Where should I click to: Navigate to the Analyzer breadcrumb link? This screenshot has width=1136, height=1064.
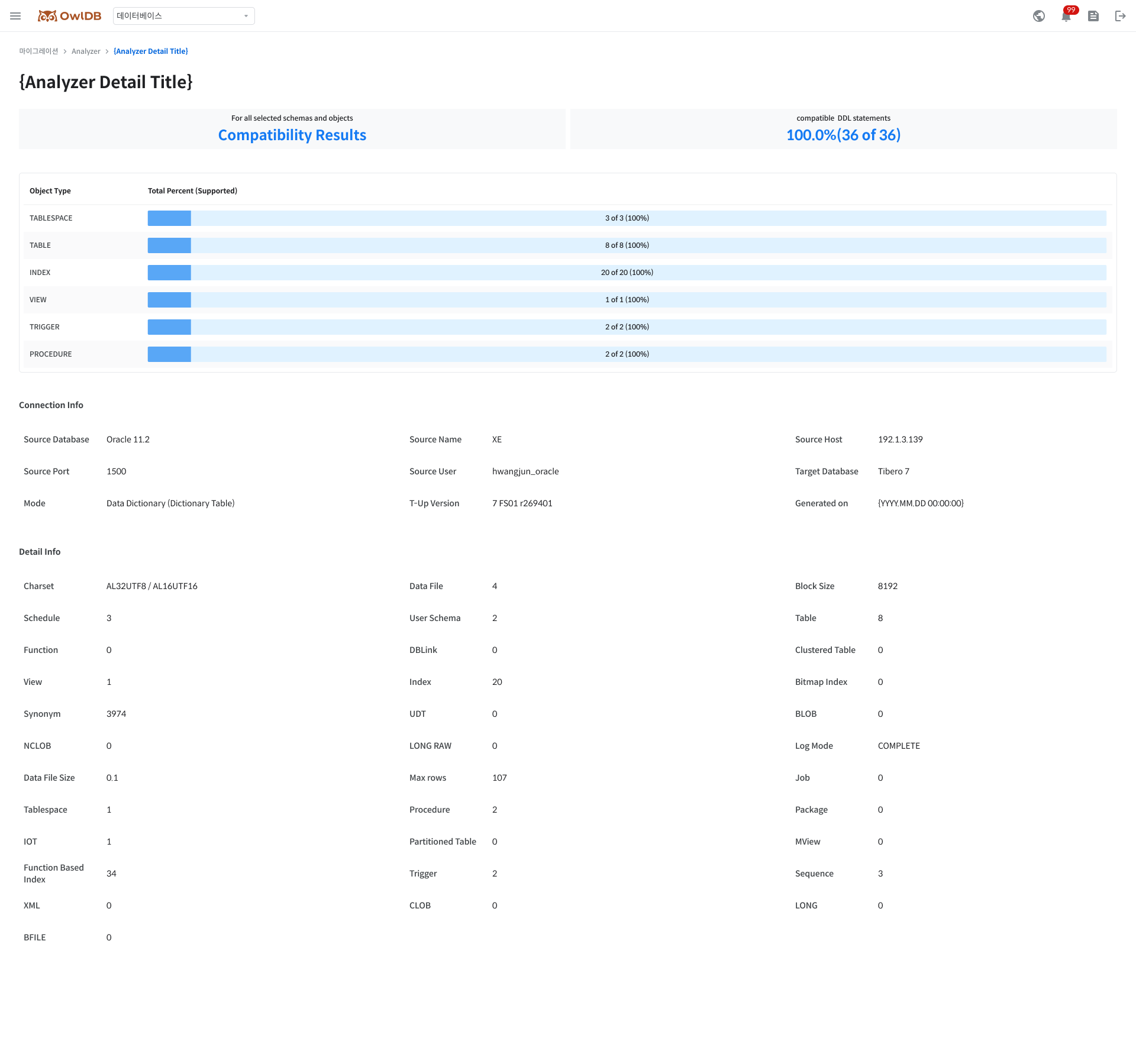pos(86,51)
